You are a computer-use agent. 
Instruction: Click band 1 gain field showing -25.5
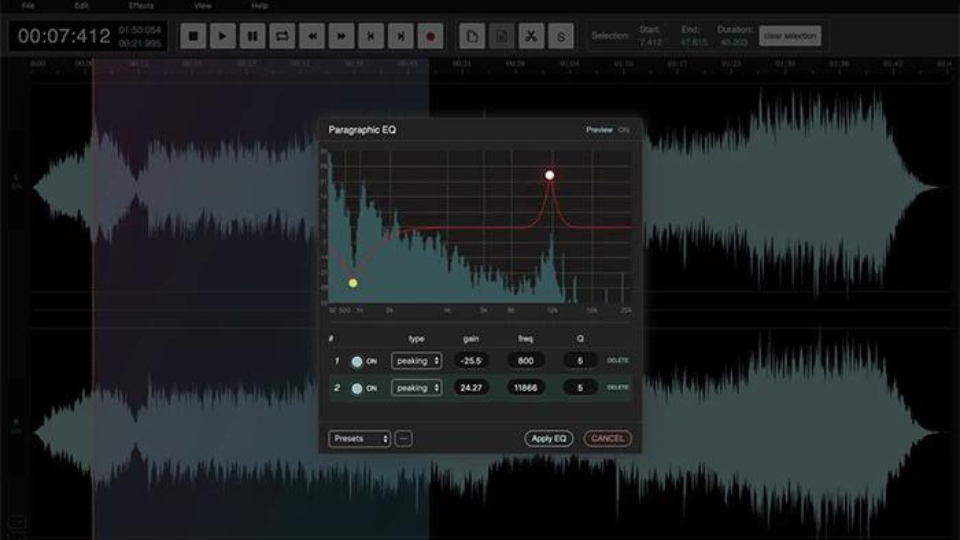(x=471, y=361)
